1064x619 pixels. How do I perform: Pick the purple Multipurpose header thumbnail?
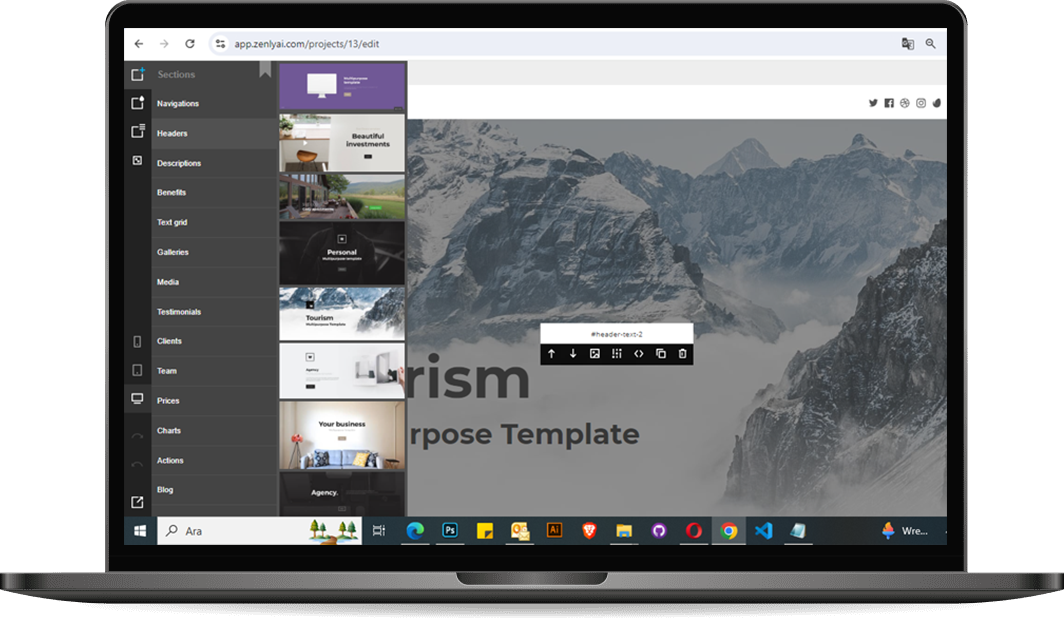pyautogui.click(x=342, y=87)
